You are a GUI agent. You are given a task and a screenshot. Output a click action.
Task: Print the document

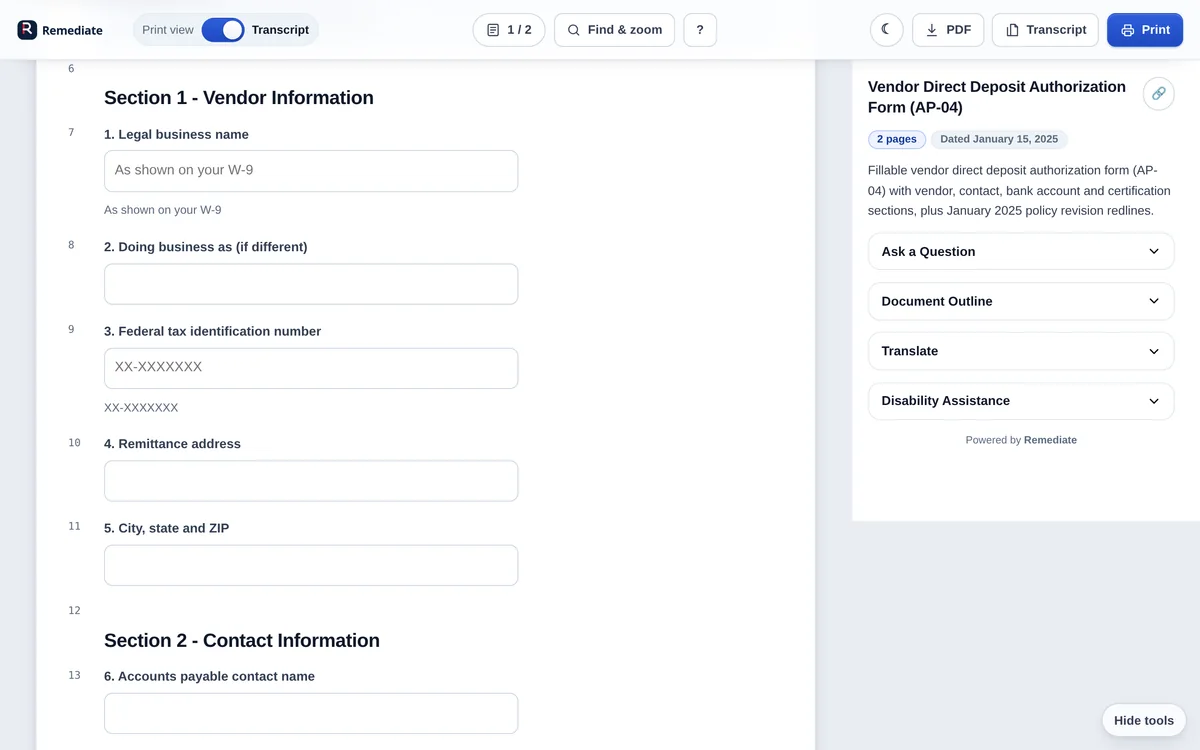[x=1145, y=30]
